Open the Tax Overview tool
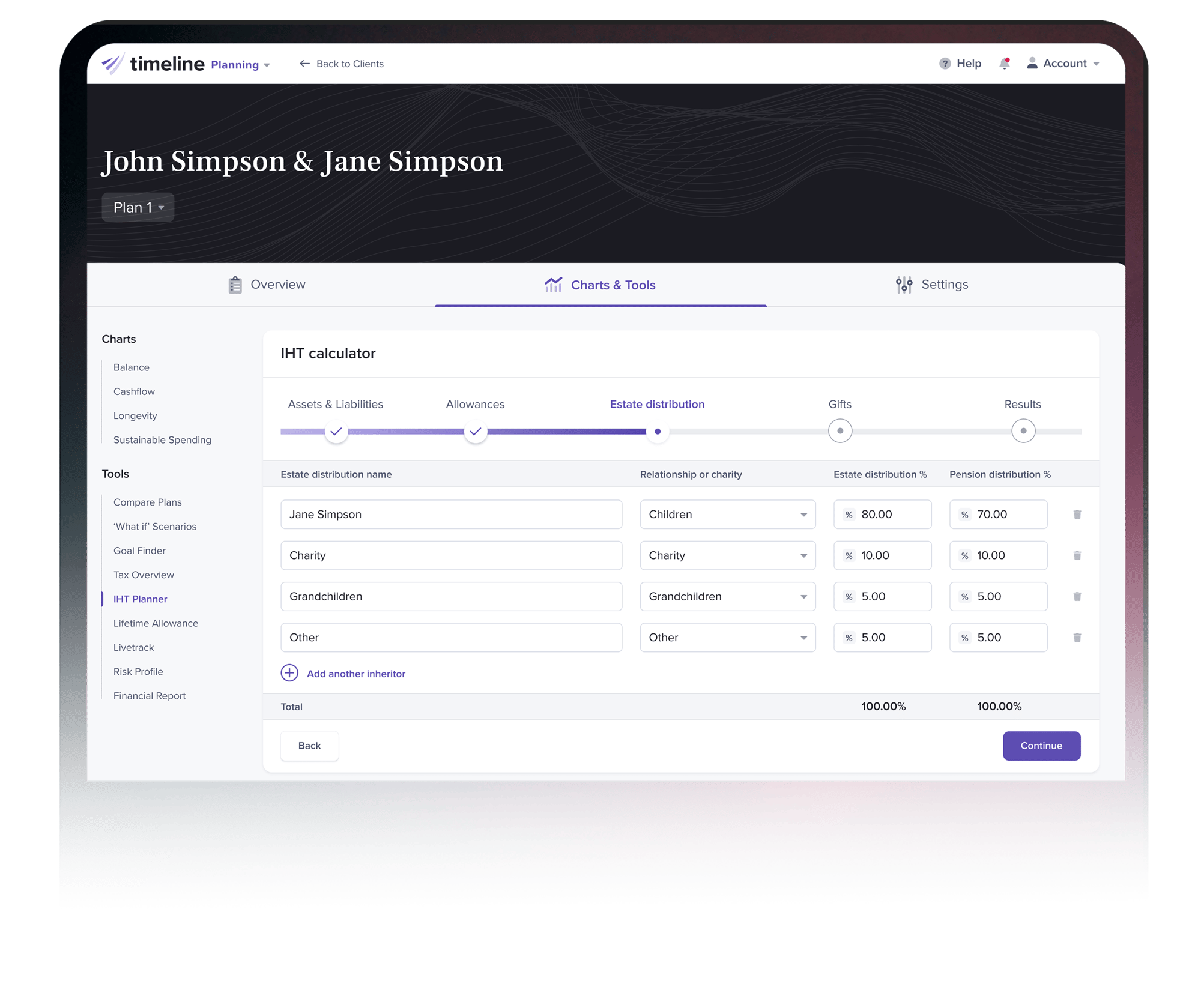 pyautogui.click(x=144, y=575)
